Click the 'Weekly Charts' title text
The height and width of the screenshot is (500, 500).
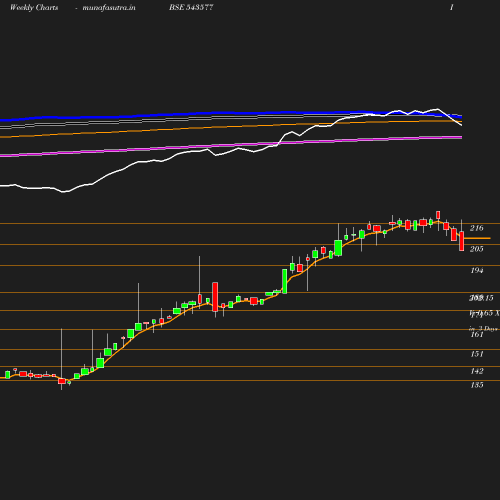pos(34,7)
